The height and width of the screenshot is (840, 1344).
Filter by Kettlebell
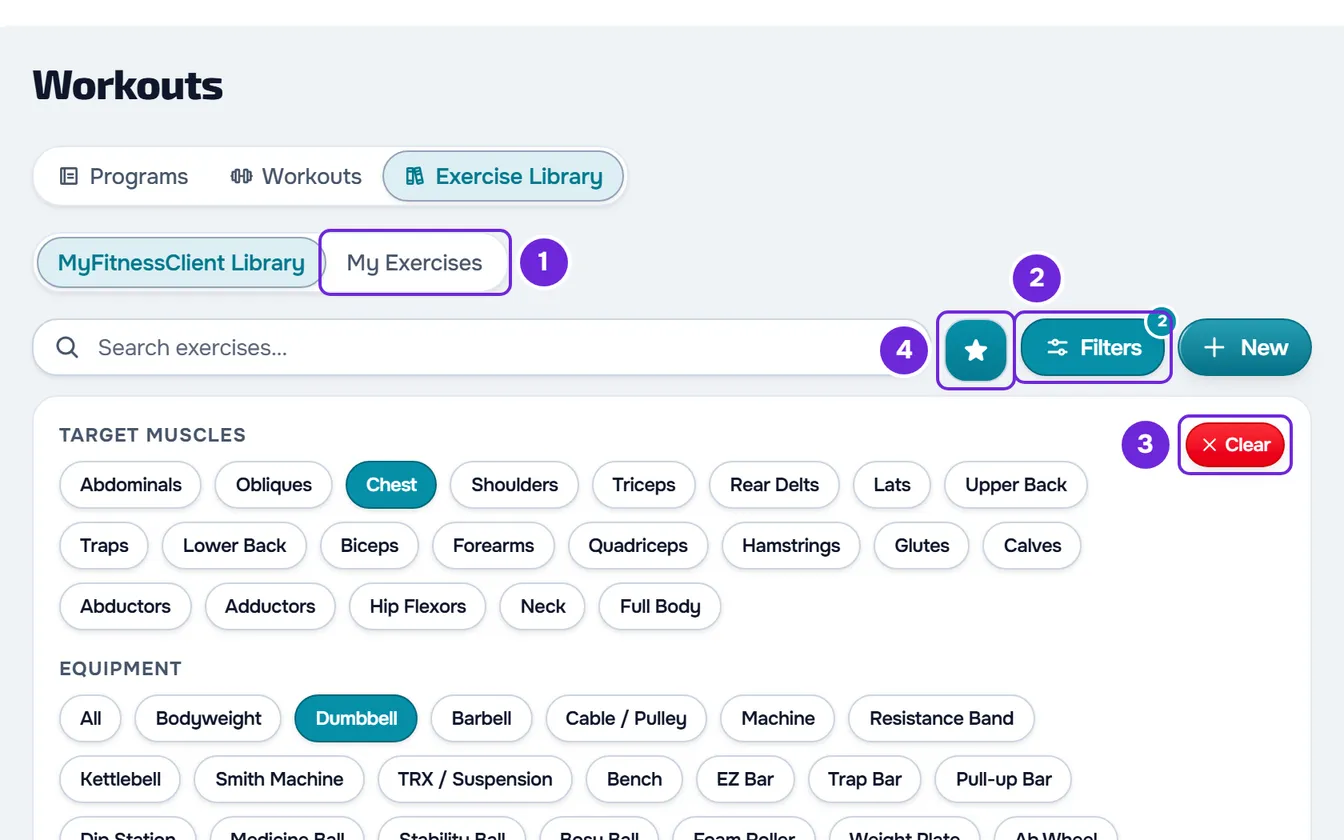point(120,780)
